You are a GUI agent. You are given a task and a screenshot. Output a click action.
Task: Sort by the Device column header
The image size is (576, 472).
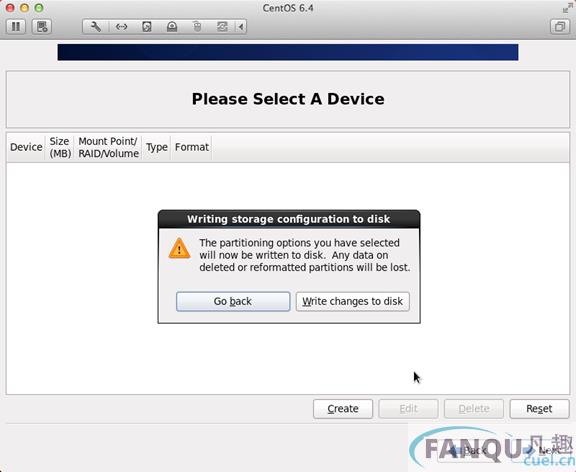click(x=26, y=147)
